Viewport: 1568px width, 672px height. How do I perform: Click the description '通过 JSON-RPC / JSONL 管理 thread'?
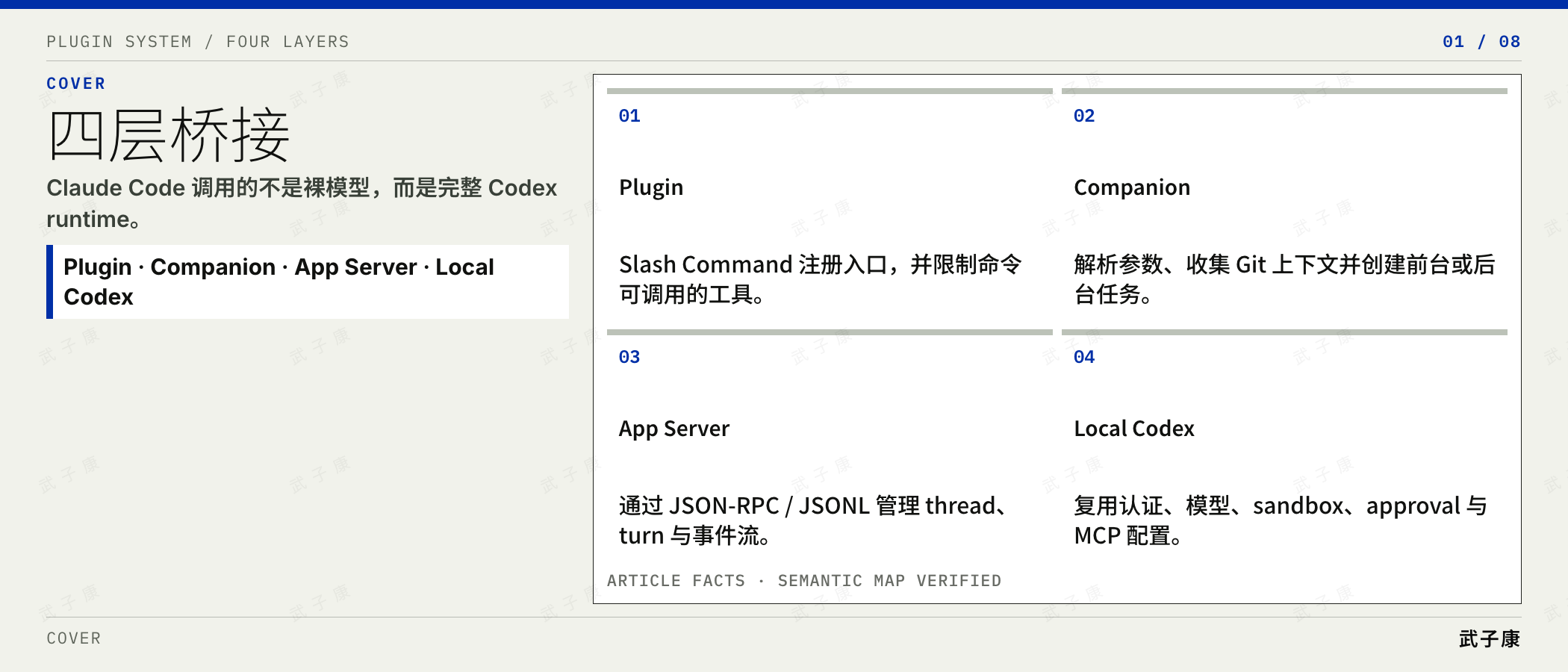[815, 520]
